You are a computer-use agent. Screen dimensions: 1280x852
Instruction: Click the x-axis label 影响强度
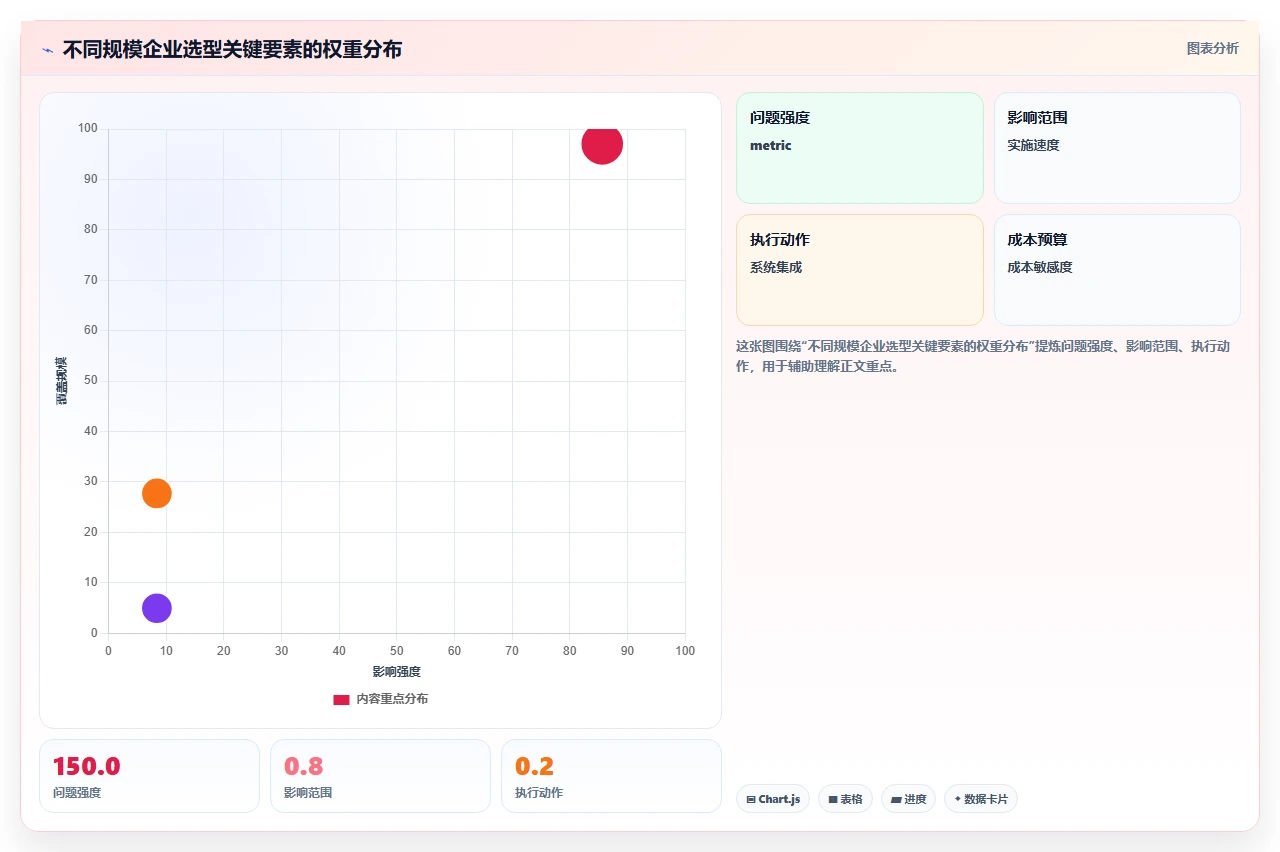[397, 672]
